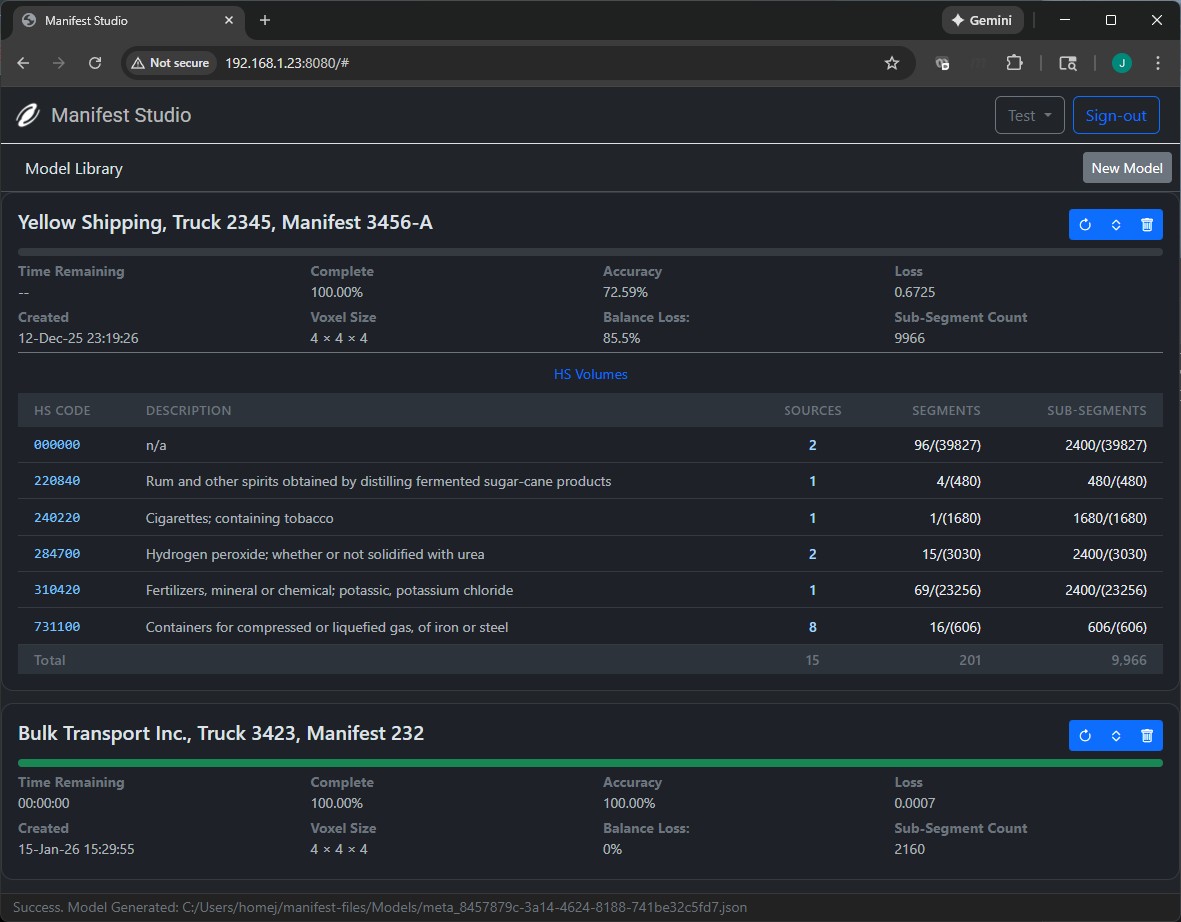Image resolution: width=1181 pixels, height=922 pixels.
Task: Reload the browser page
Action: 95,63
